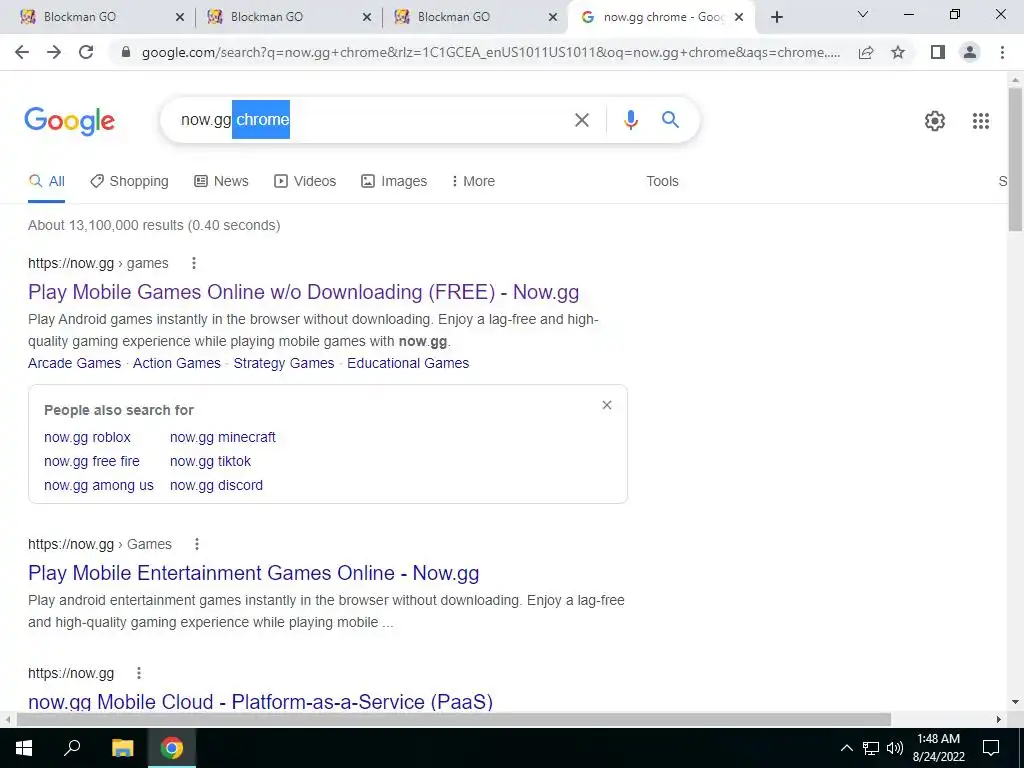1024x768 pixels.
Task: Go back to the previous page
Action: pos(22,52)
